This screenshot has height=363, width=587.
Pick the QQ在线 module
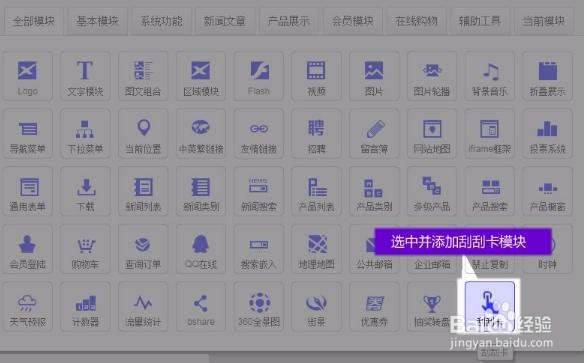[201, 249]
